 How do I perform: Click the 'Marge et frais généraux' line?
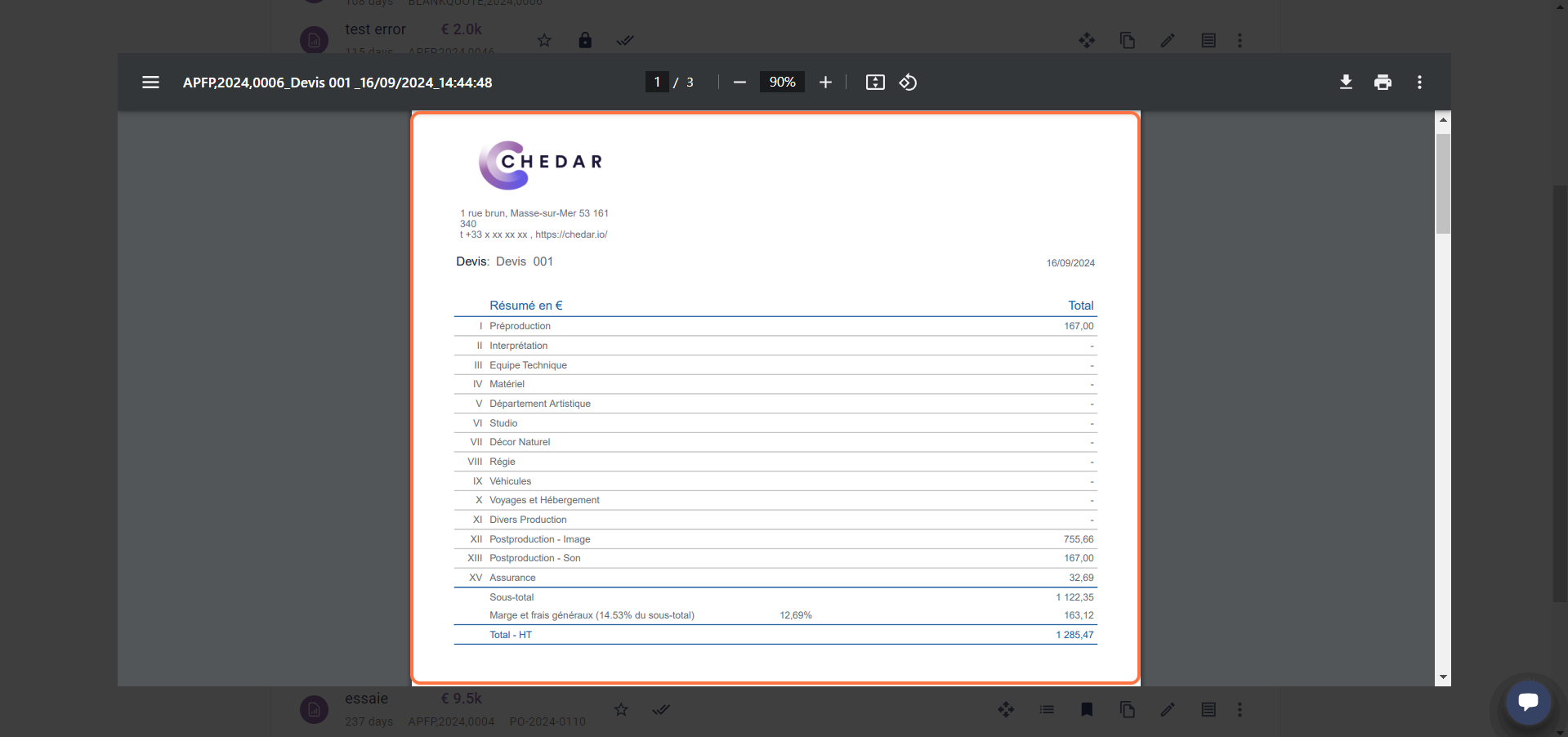(x=592, y=615)
